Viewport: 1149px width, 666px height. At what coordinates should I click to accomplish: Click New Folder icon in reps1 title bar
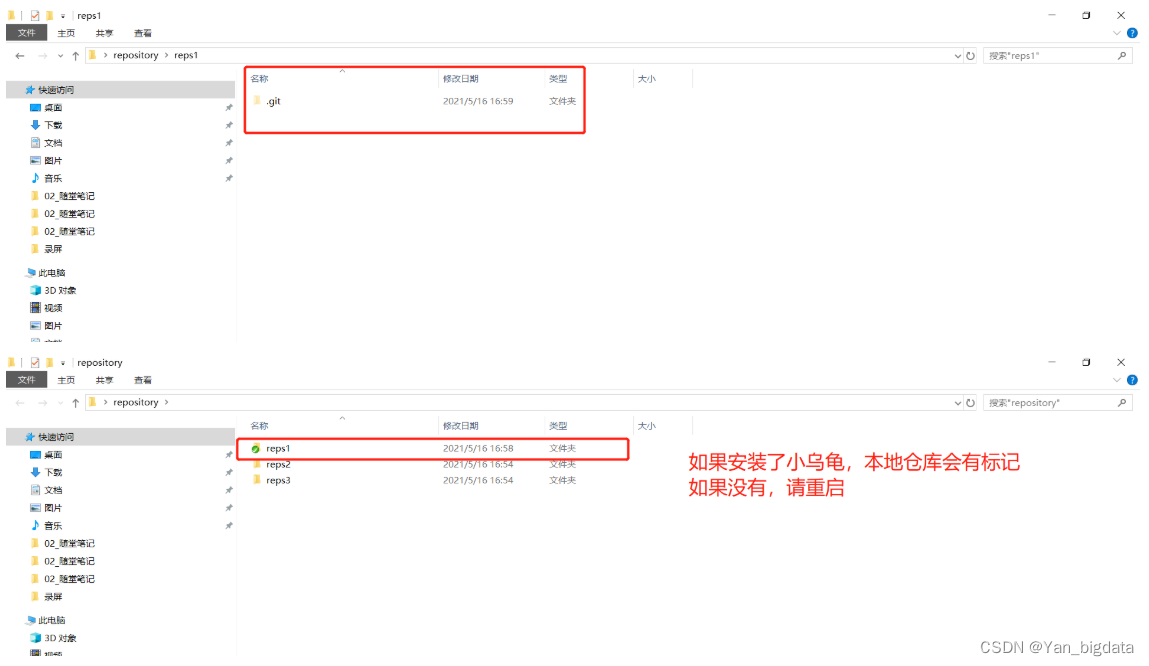tap(49, 15)
